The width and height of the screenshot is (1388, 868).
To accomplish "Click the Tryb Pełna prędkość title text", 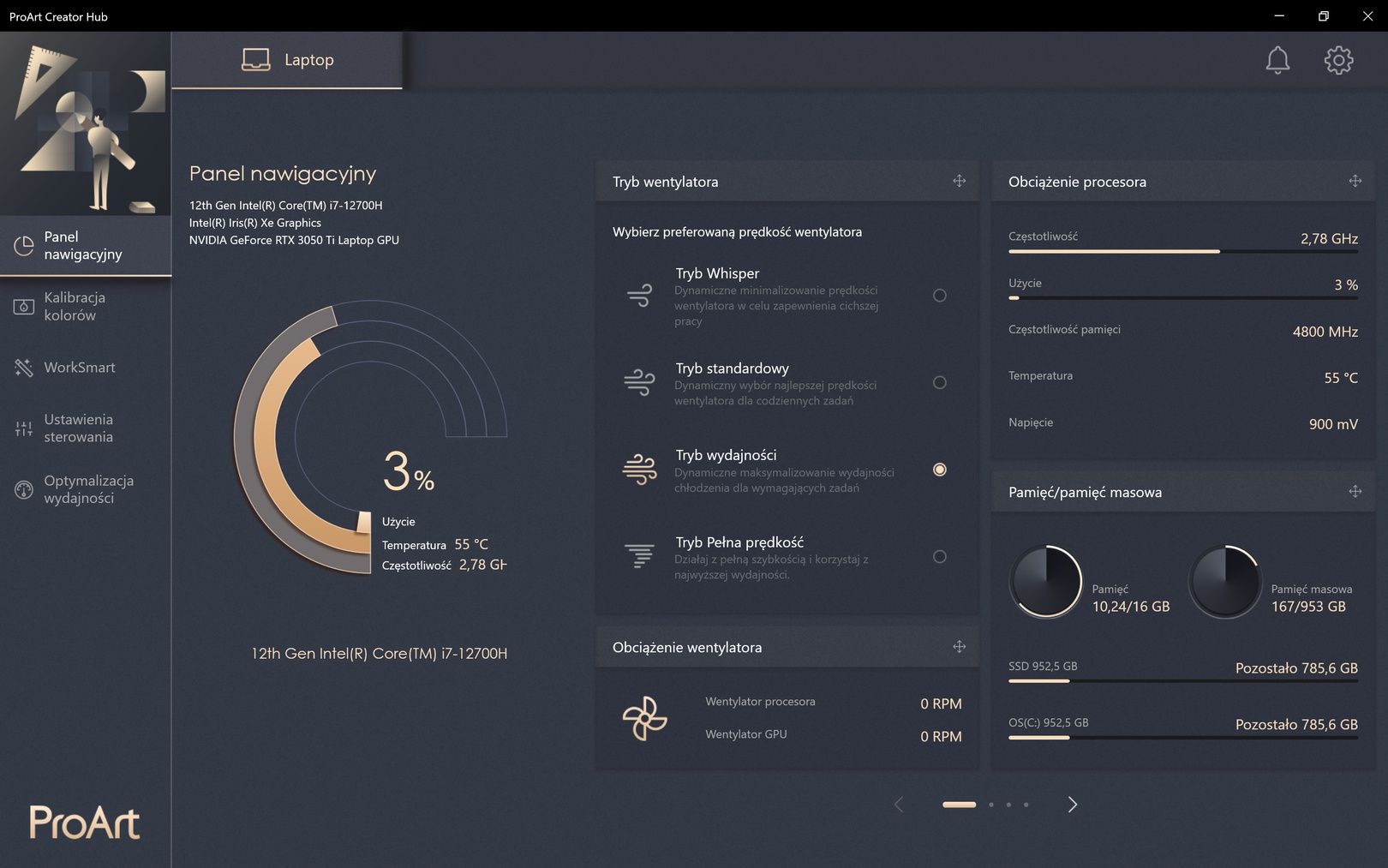I will pyautogui.click(x=739, y=542).
